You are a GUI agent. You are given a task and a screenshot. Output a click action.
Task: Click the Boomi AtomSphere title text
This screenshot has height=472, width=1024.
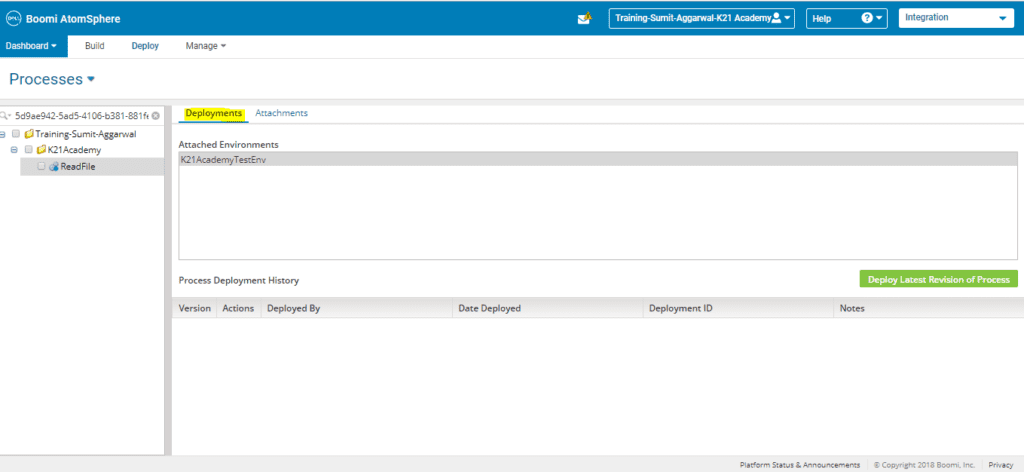pos(73,20)
